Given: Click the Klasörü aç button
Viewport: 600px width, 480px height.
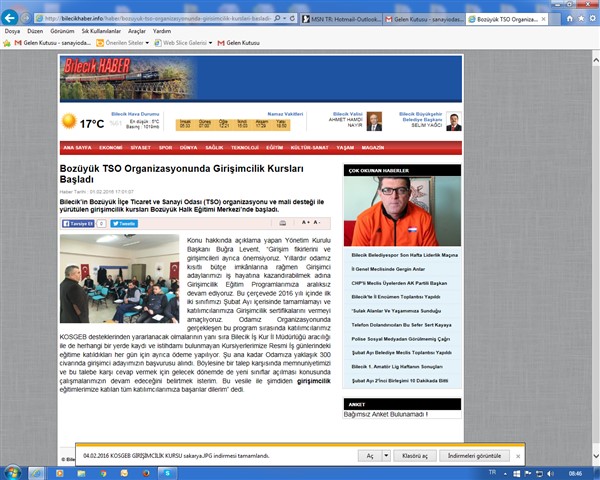Looking at the screenshot, I should tap(415, 456).
